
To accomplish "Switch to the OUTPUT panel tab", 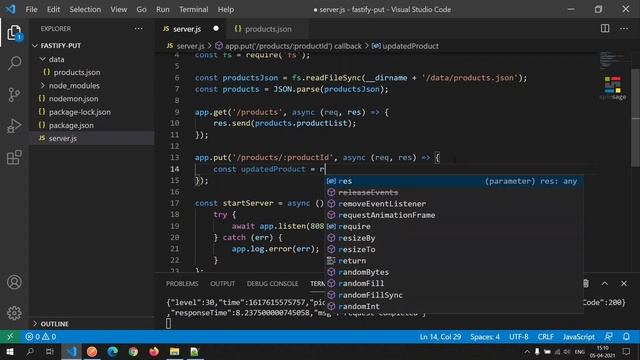I will tap(222, 284).
